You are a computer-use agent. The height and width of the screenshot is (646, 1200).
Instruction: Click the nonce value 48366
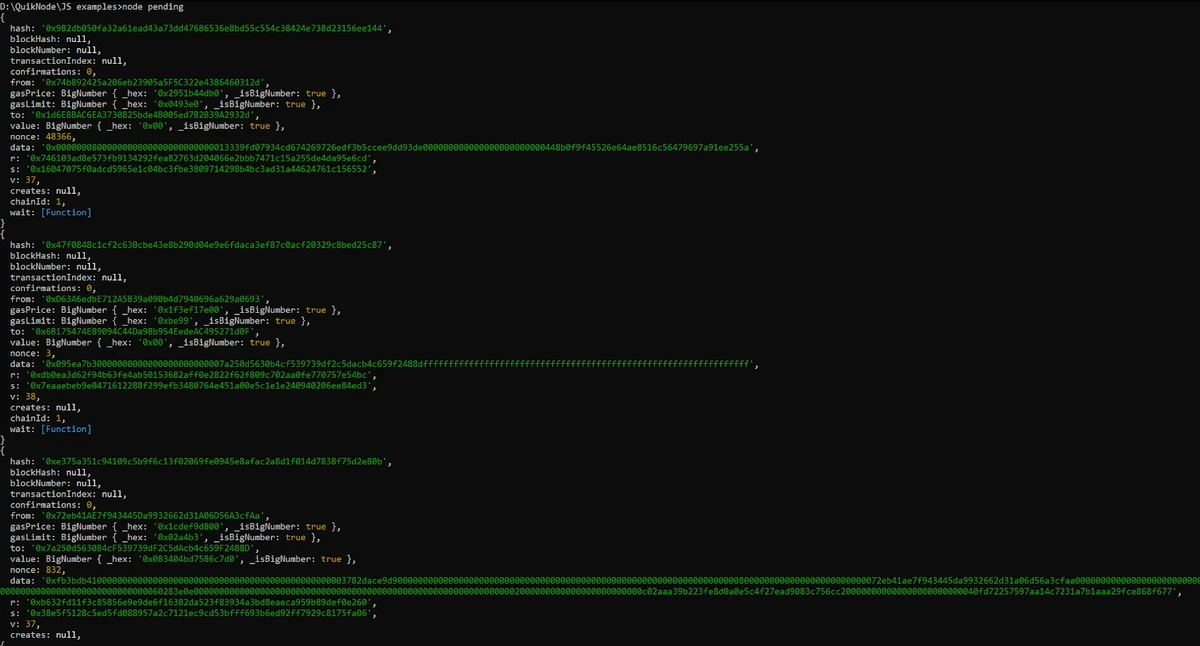[x=56, y=136]
